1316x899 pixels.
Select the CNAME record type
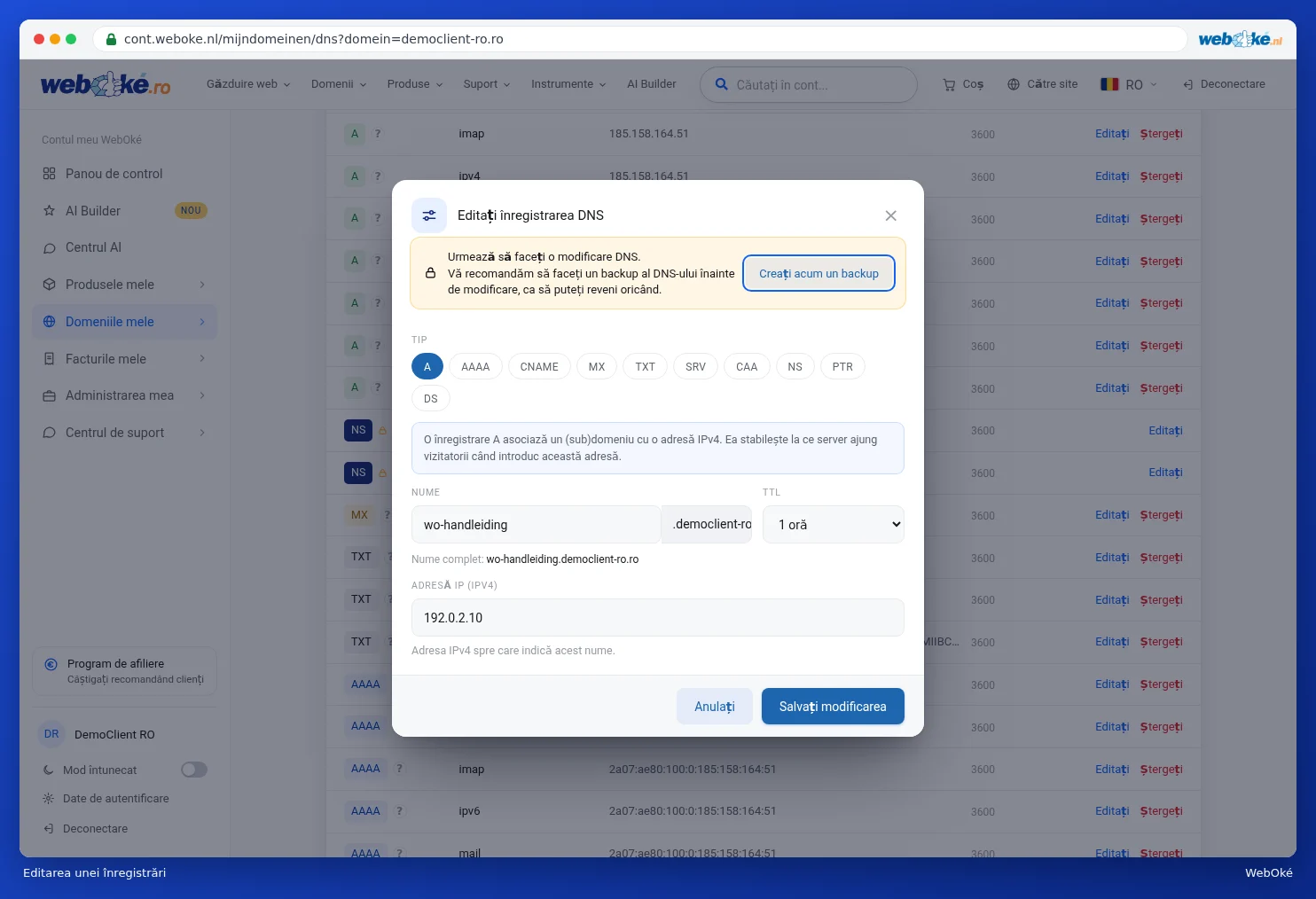click(539, 366)
